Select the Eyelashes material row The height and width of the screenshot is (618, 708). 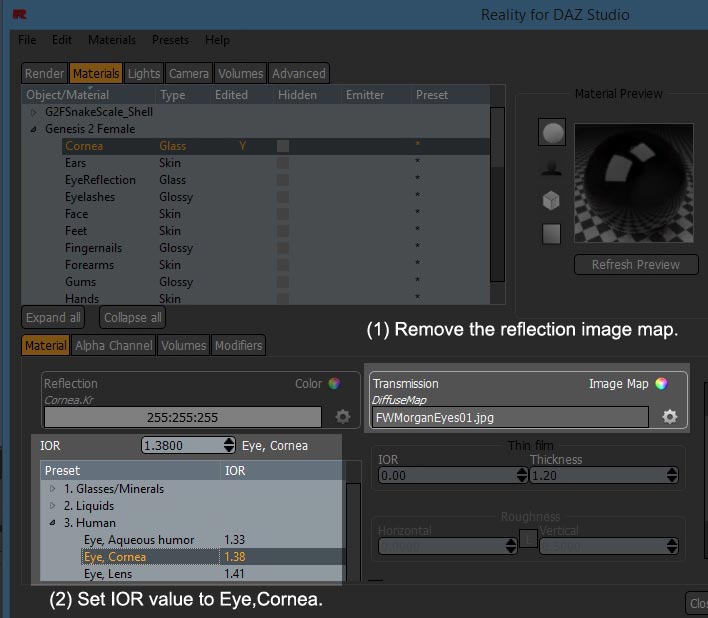(x=275, y=197)
